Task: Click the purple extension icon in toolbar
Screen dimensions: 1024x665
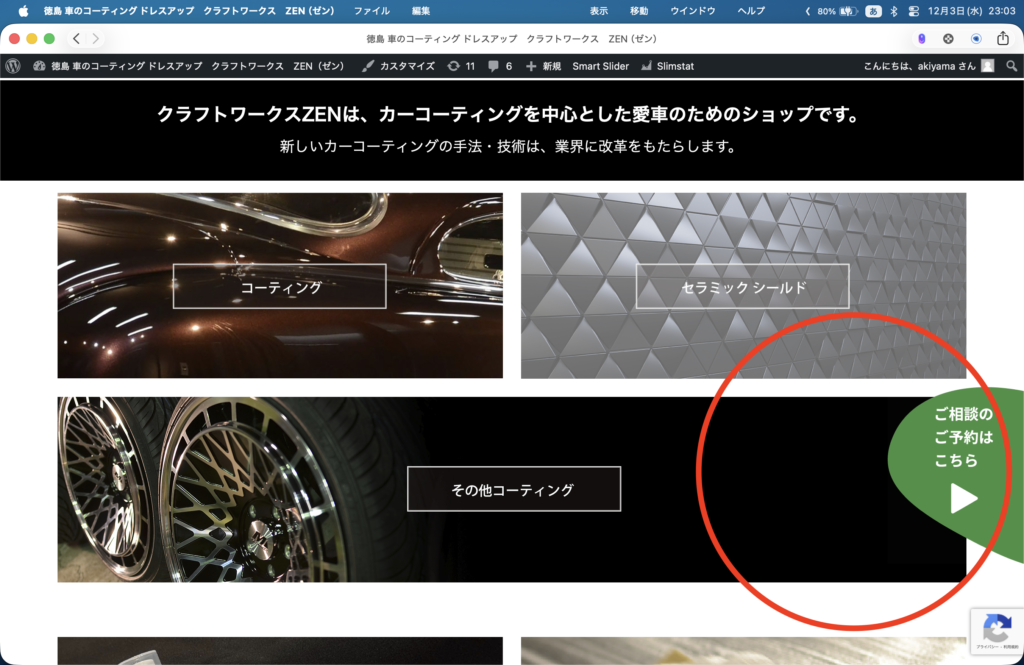Action: click(x=921, y=38)
